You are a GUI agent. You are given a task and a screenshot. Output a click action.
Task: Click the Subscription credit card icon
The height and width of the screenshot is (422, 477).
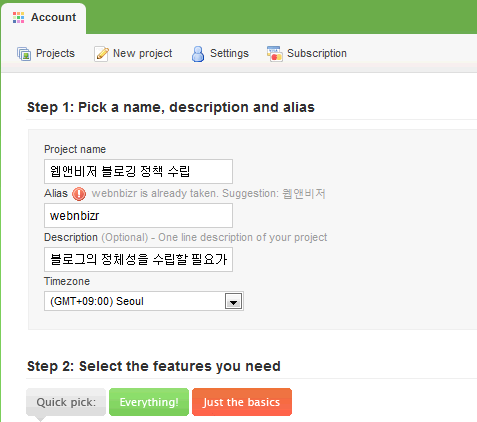[x=274, y=54]
